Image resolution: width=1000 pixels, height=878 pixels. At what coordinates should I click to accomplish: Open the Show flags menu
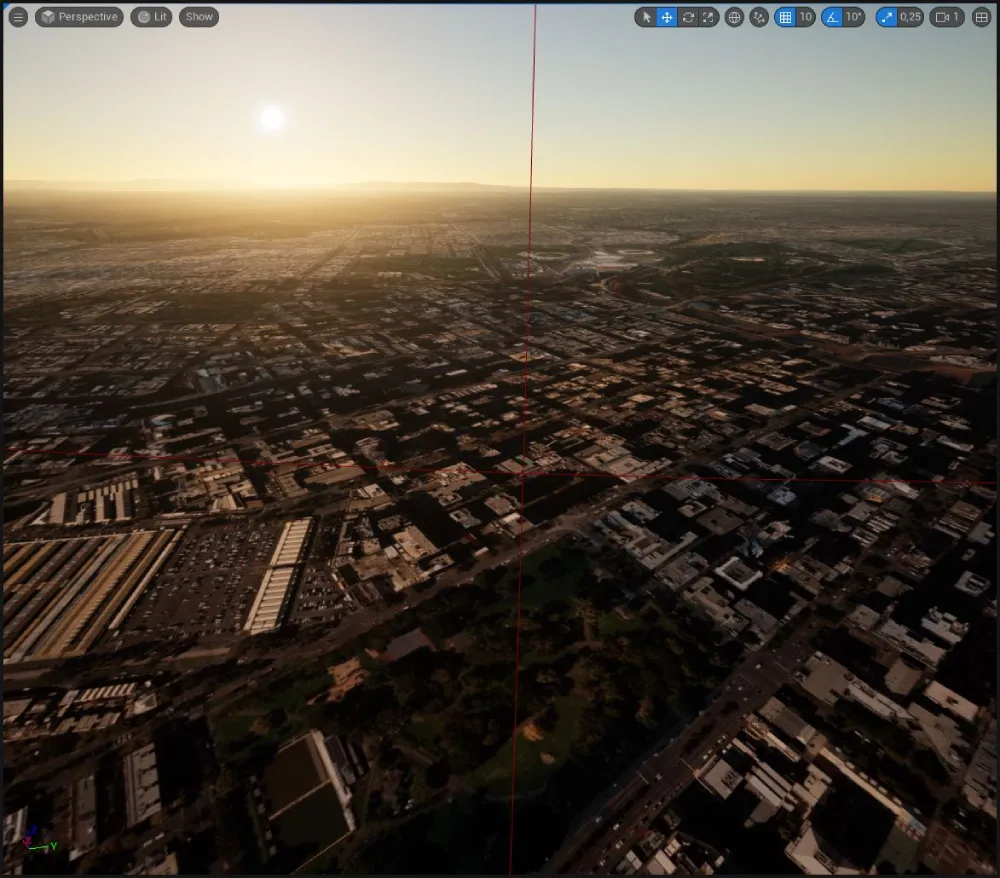(x=199, y=17)
